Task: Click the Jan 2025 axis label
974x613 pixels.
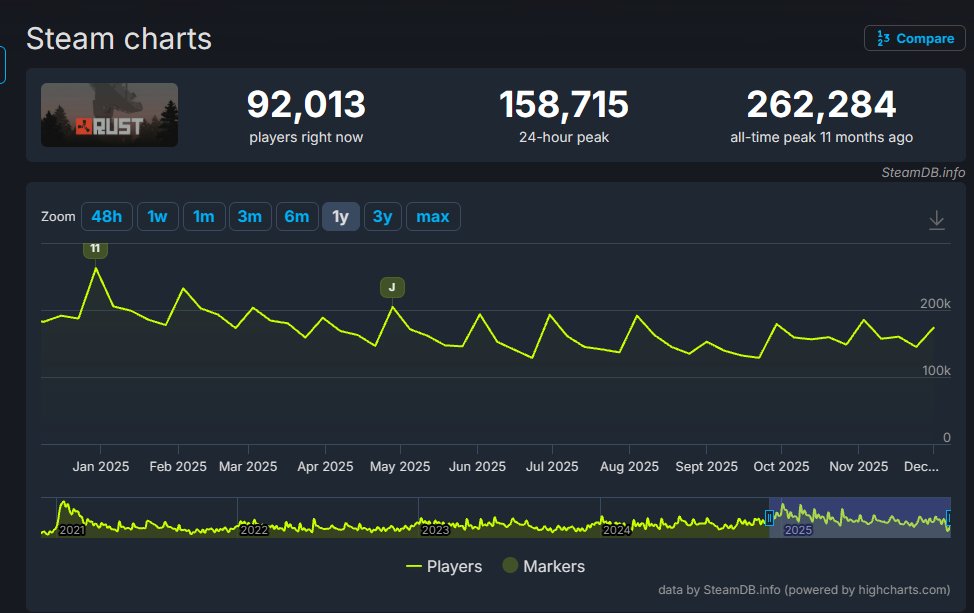Action: 101,466
